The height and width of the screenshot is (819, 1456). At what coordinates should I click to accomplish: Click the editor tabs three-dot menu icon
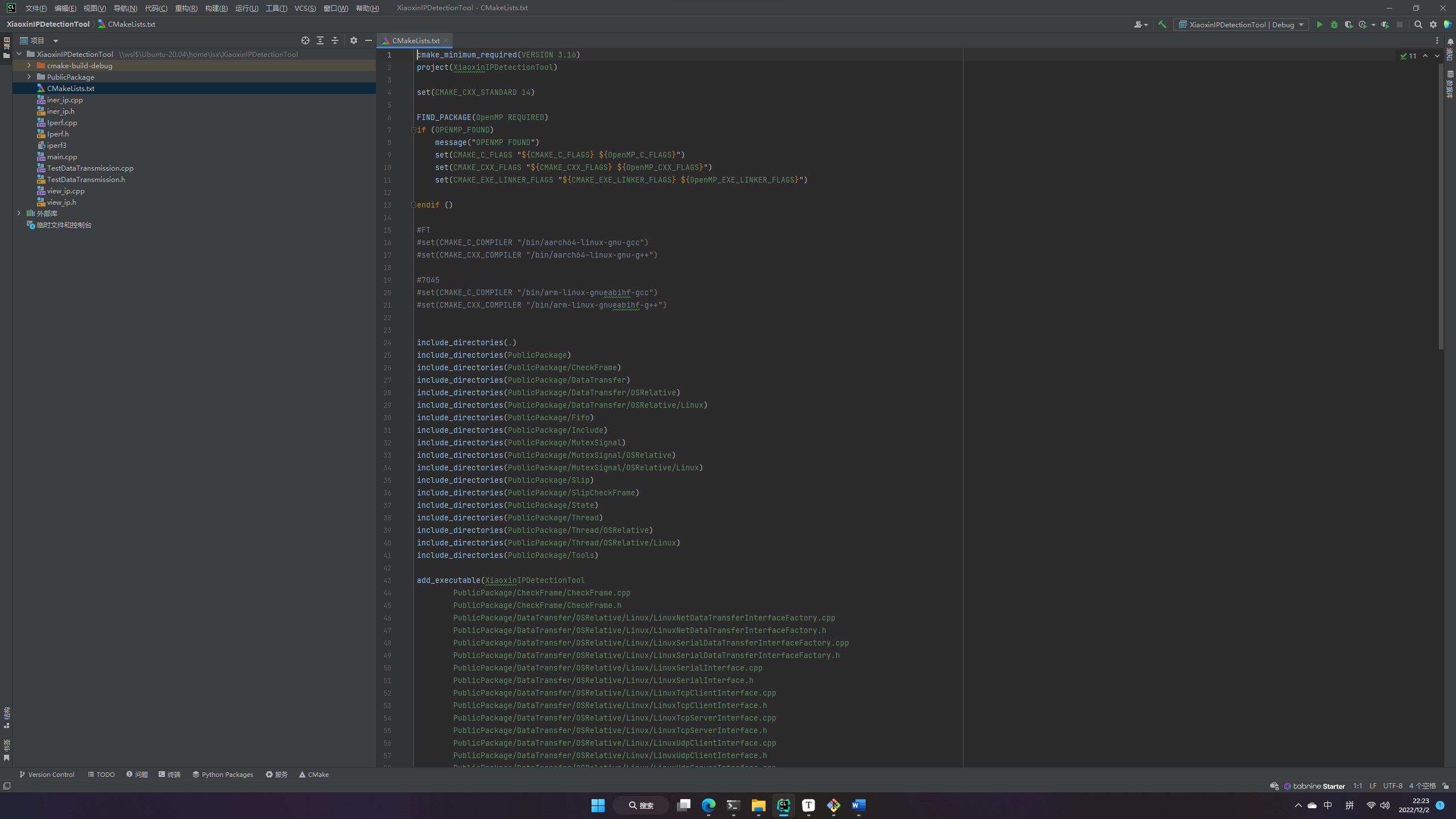tap(1437, 40)
